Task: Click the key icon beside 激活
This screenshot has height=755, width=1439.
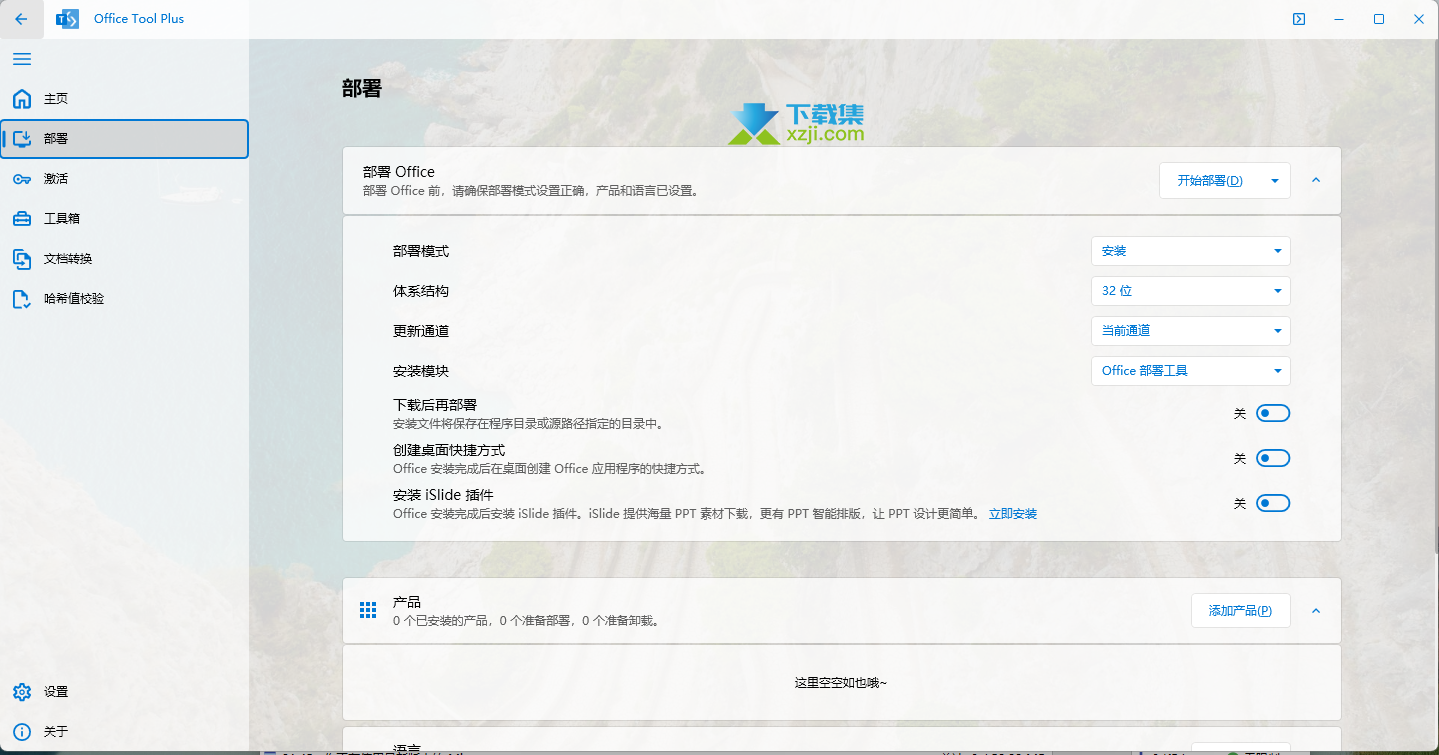Action: pos(22,179)
